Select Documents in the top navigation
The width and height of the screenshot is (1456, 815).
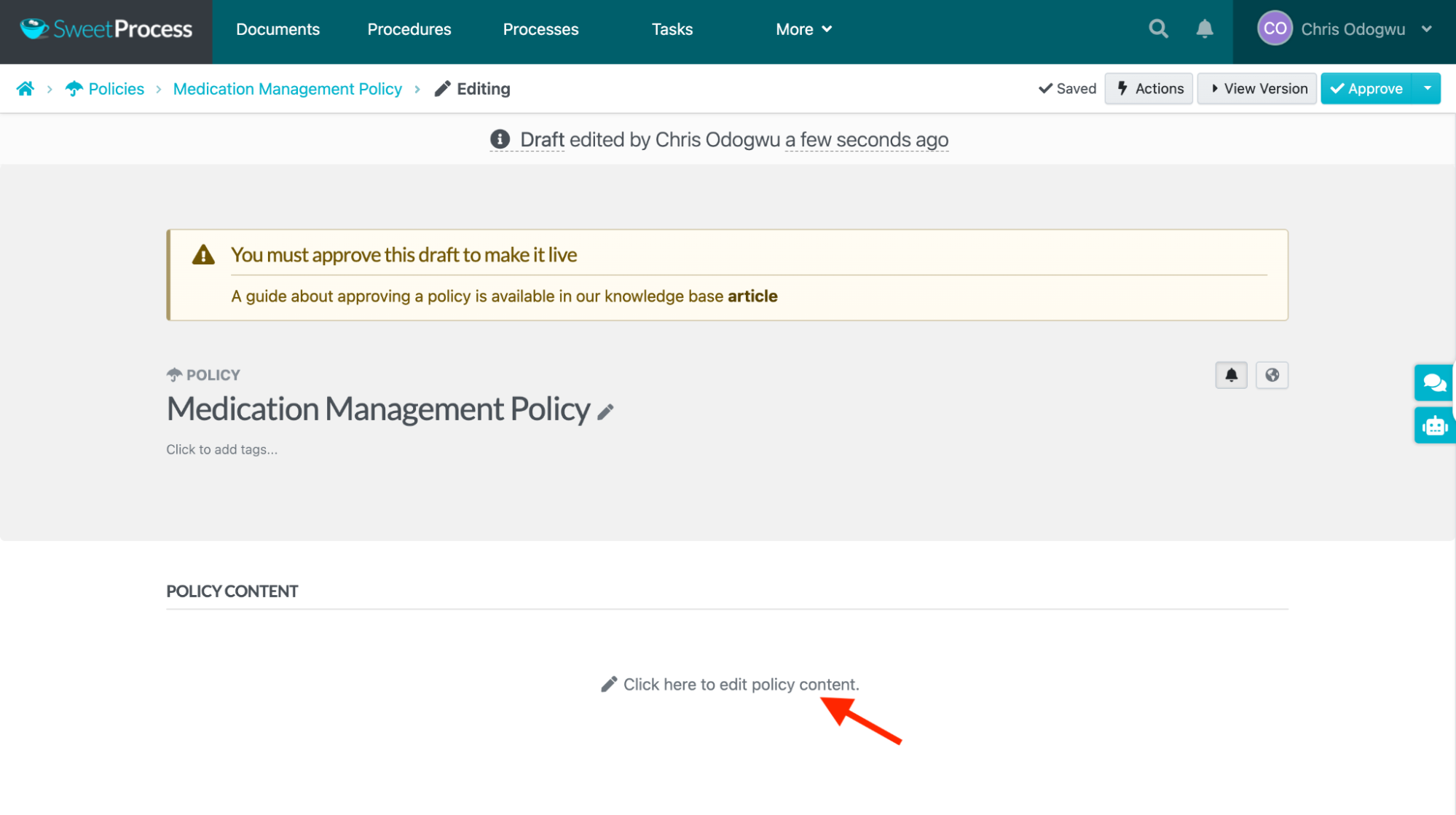click(278, 29)
